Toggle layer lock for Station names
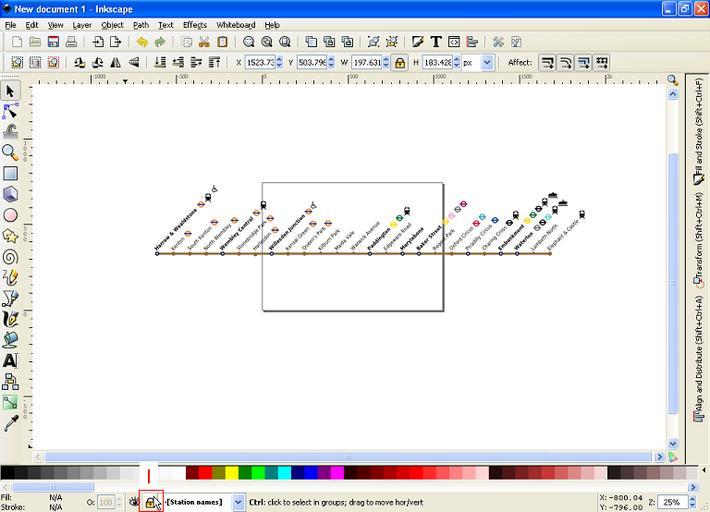 pyautogui.click(x=150, y=502)
